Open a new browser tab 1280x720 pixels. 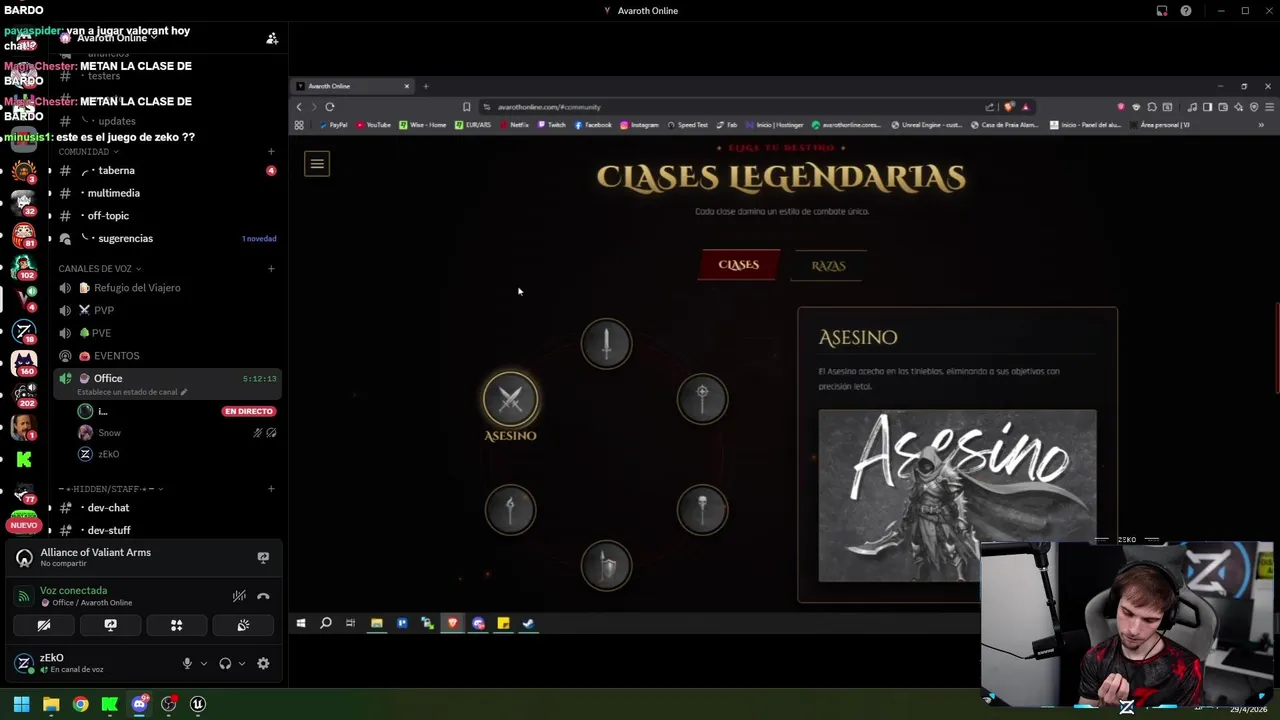pyautogui.click(x=425, y=86)
